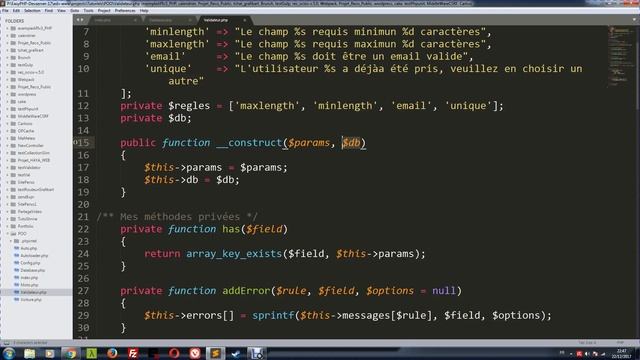Open the Edit menu
This screenshot has height=360, width=640.
click(x=16, y=11)
